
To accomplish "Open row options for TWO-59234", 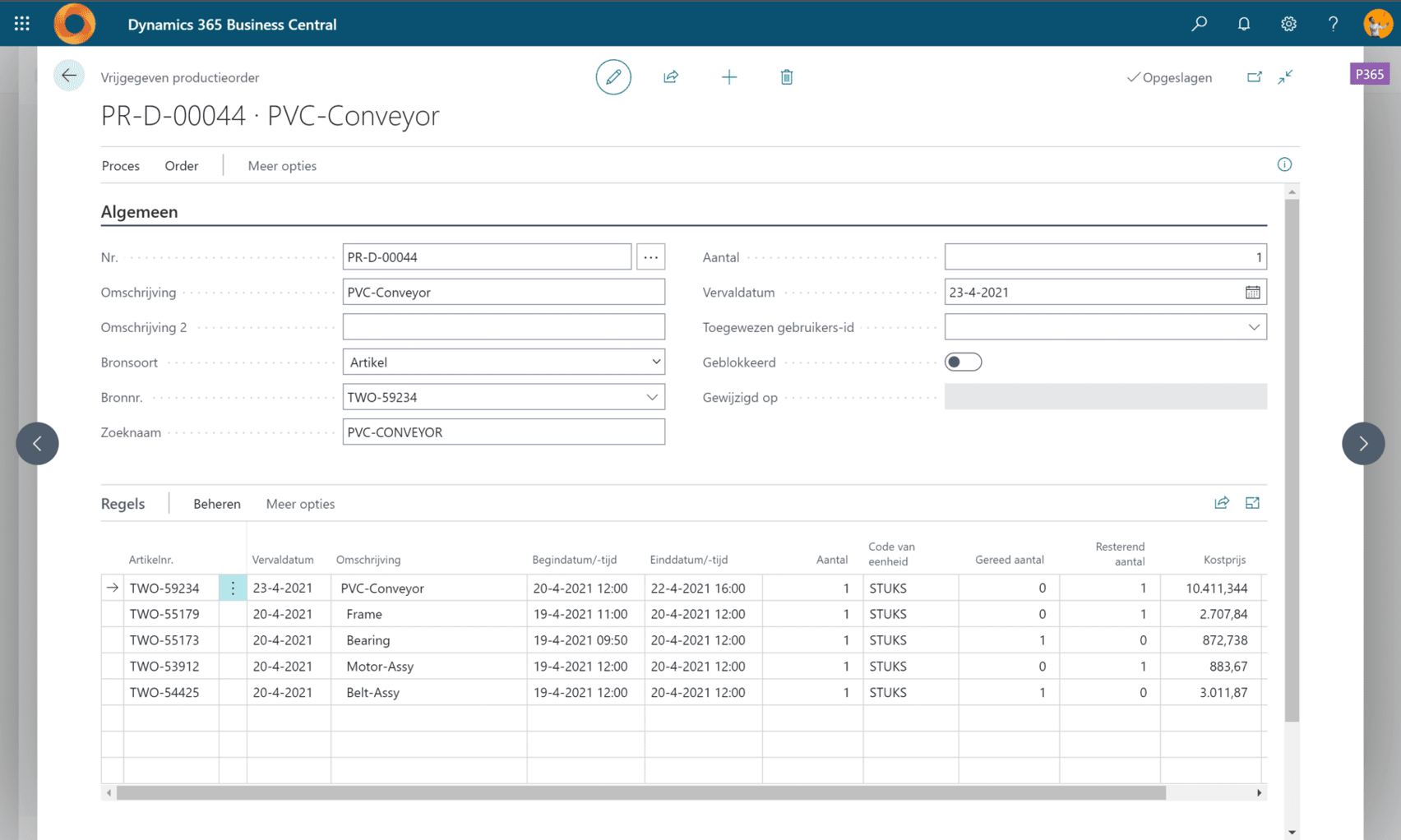I will click(233, 588).
